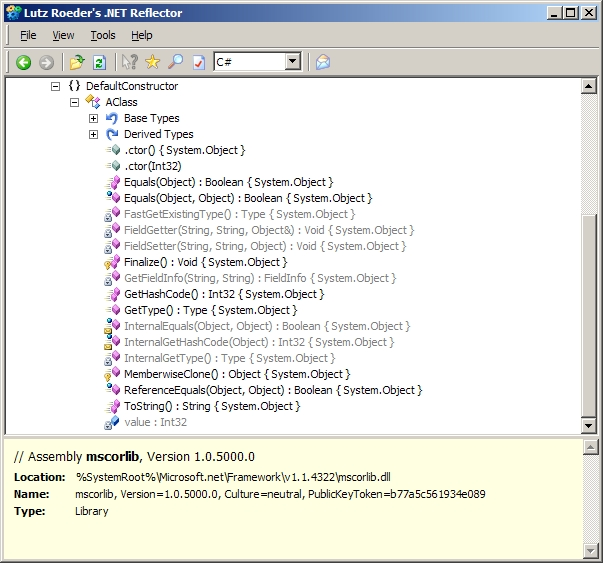This screenshot has height=563, width=603.
Task: Open the Tools menu
Action: [x=103, y=35]
